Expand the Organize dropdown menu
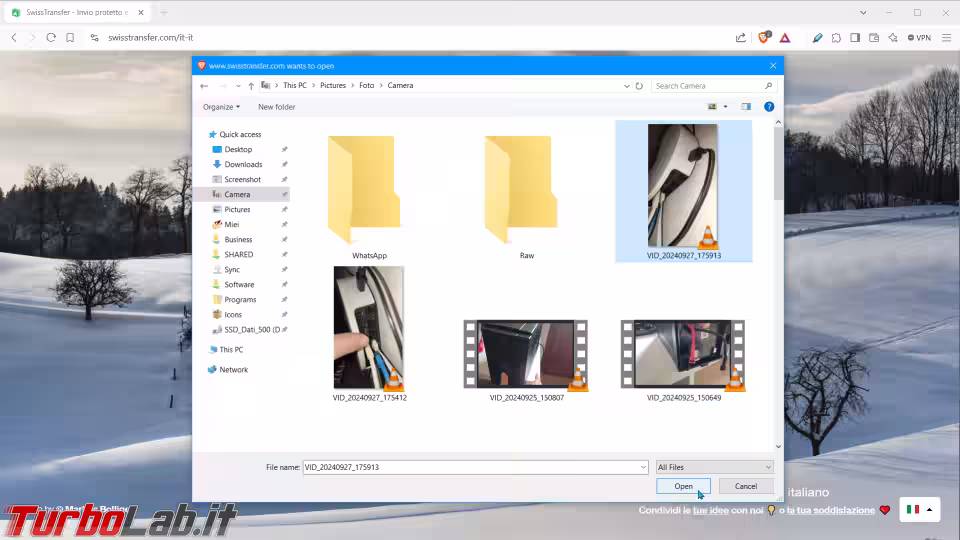Screen dimensions: 960x540 [x=221, y=107]
